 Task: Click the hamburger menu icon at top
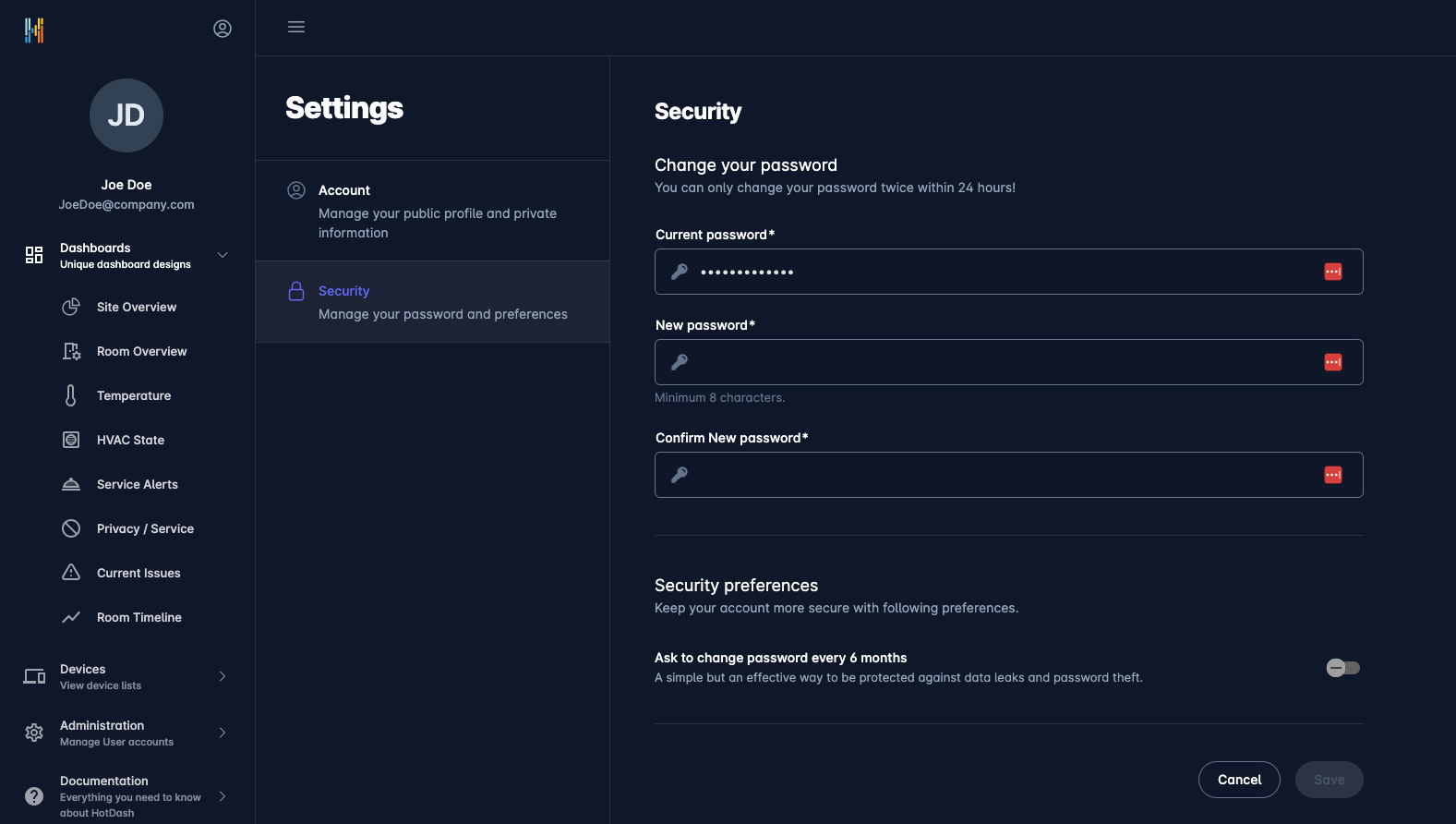tap(295, 27)
